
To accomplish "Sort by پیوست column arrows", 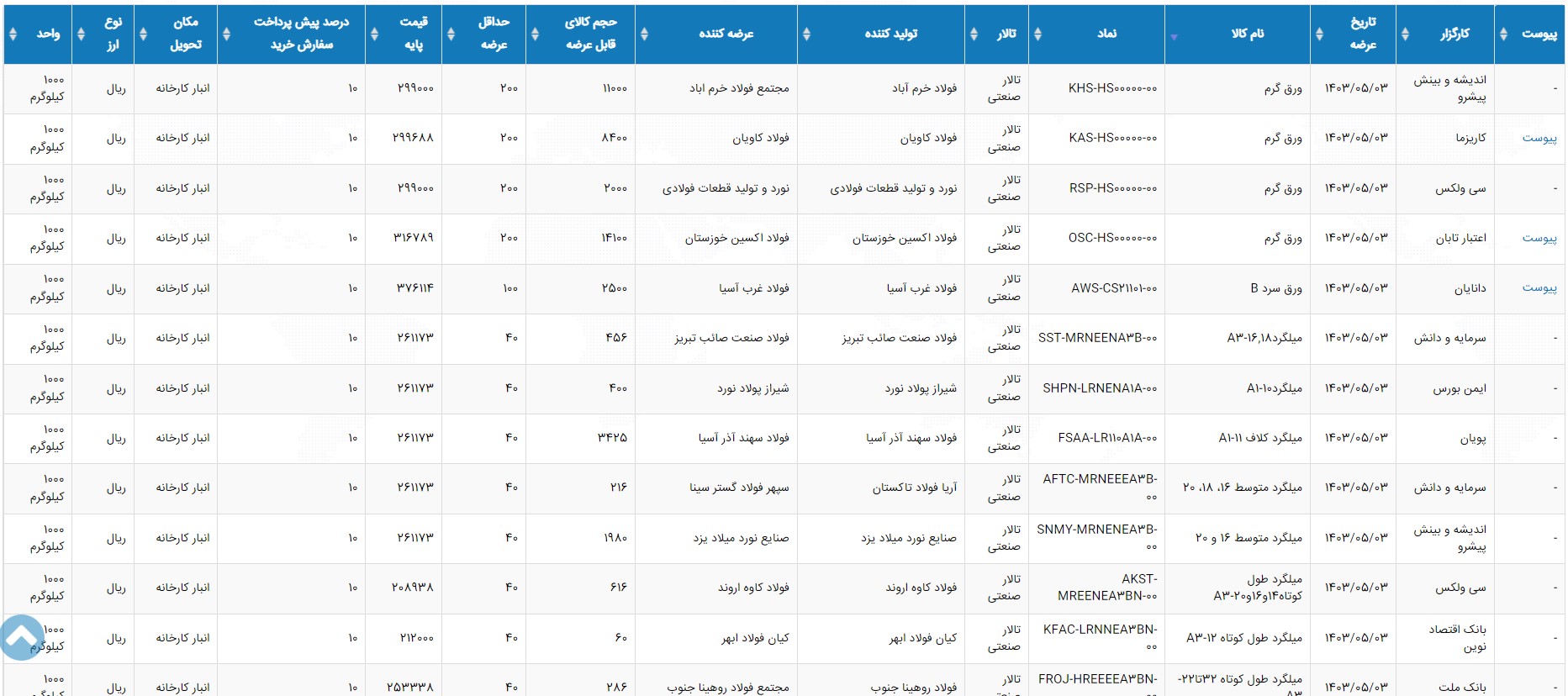I will pyautogui.click(x=1503, y=34).
